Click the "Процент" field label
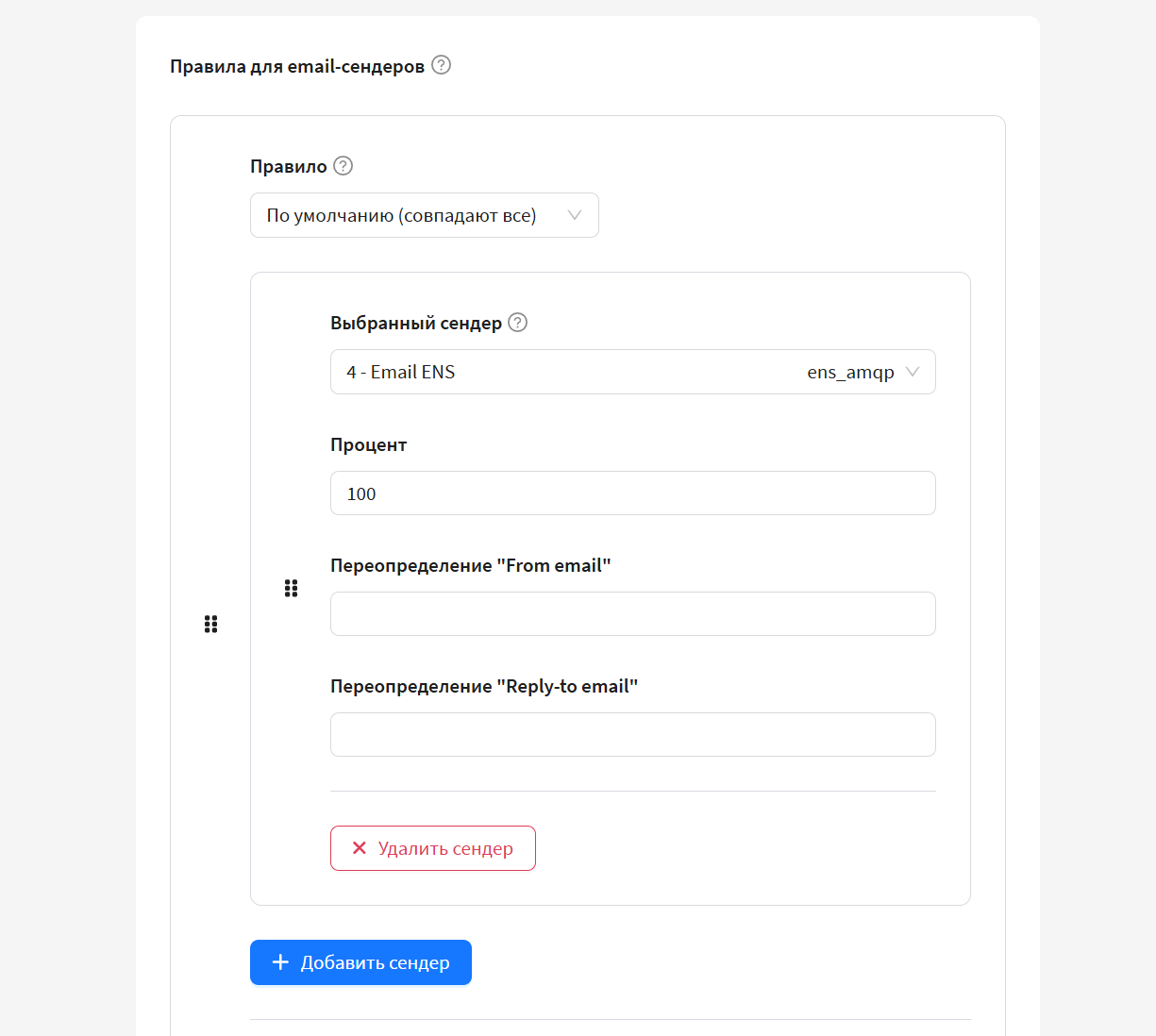1156x1036 pixels. (x=369, y=444)
